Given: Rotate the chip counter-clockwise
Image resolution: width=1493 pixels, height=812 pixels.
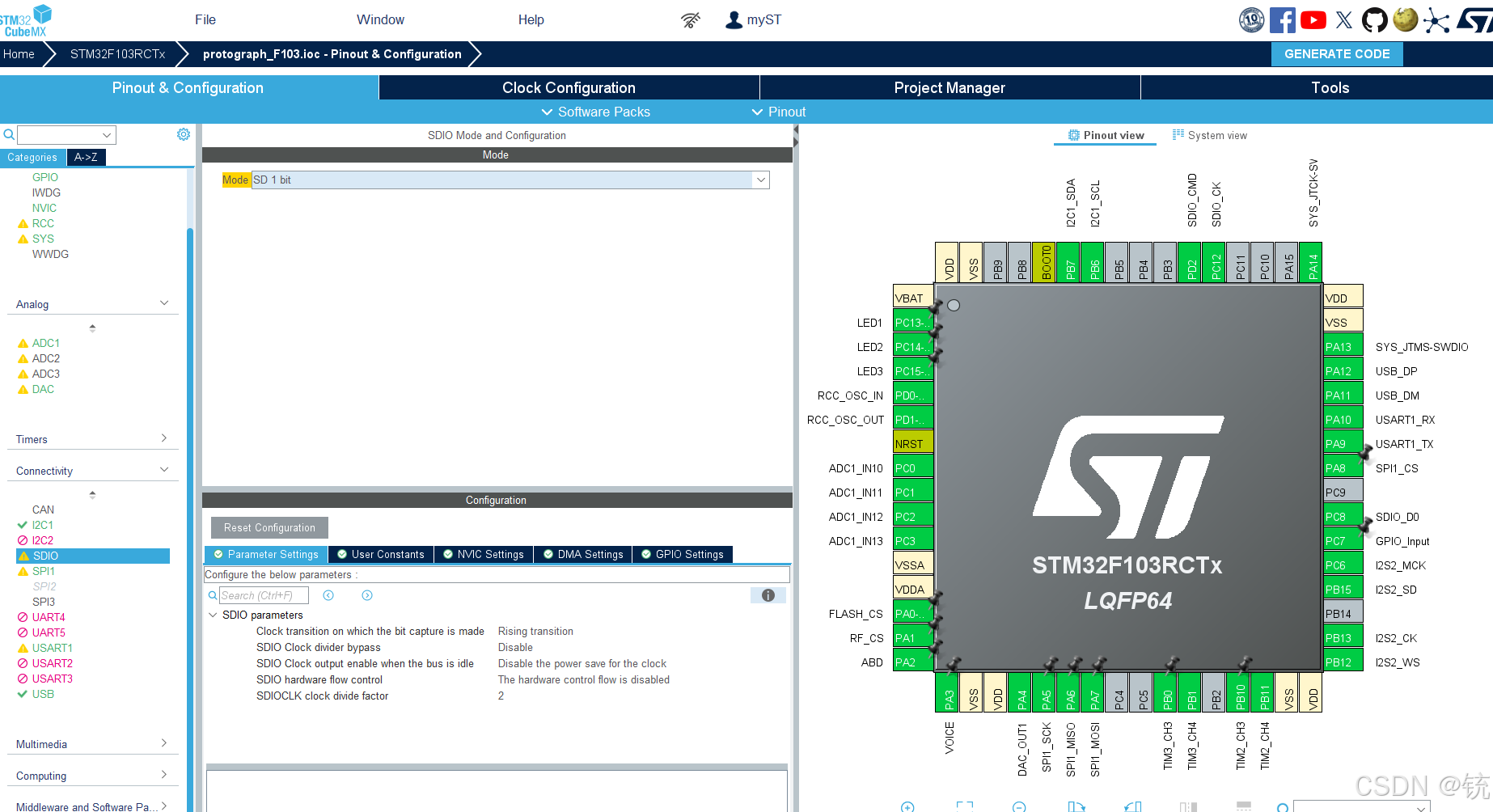Looking at the screenshot, I should (x=1132, y=807).
